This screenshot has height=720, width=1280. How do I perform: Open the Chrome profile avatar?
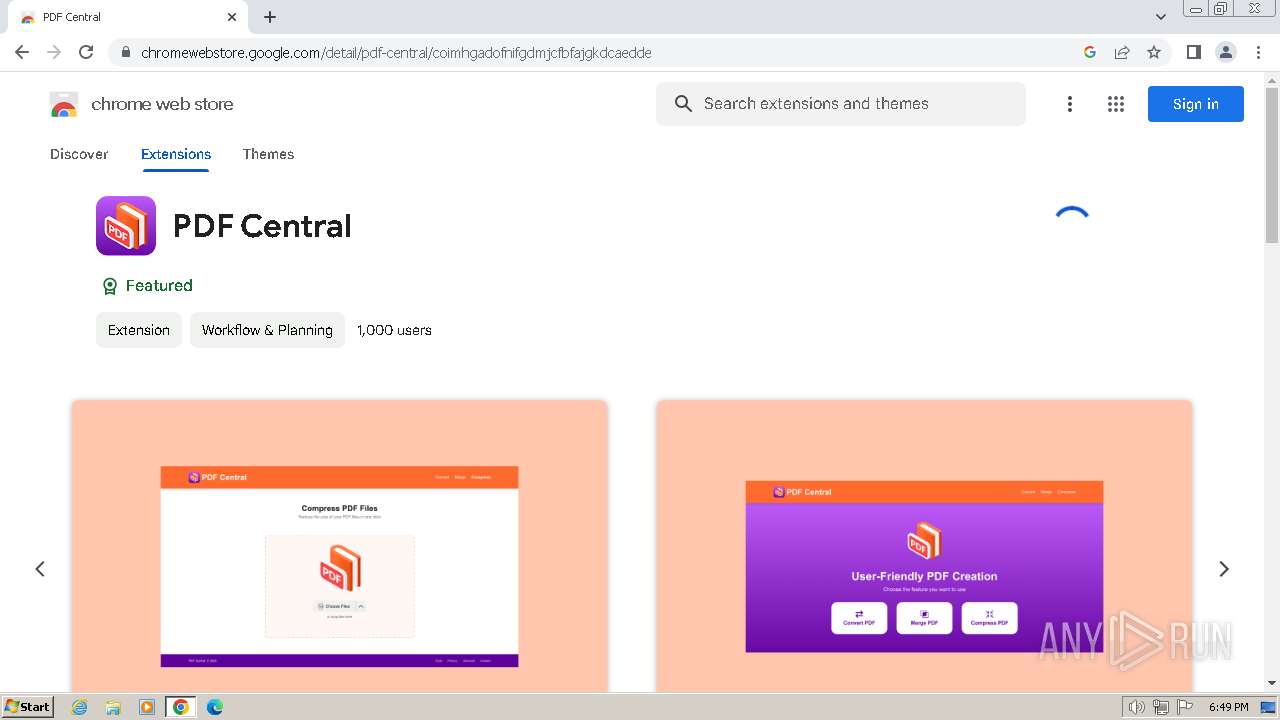(x=1226, y=52)
